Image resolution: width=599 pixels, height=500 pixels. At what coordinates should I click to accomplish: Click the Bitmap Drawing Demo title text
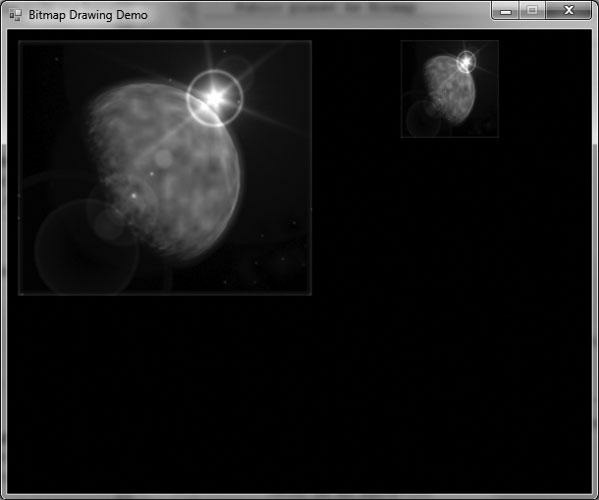[x=88, y=15]
